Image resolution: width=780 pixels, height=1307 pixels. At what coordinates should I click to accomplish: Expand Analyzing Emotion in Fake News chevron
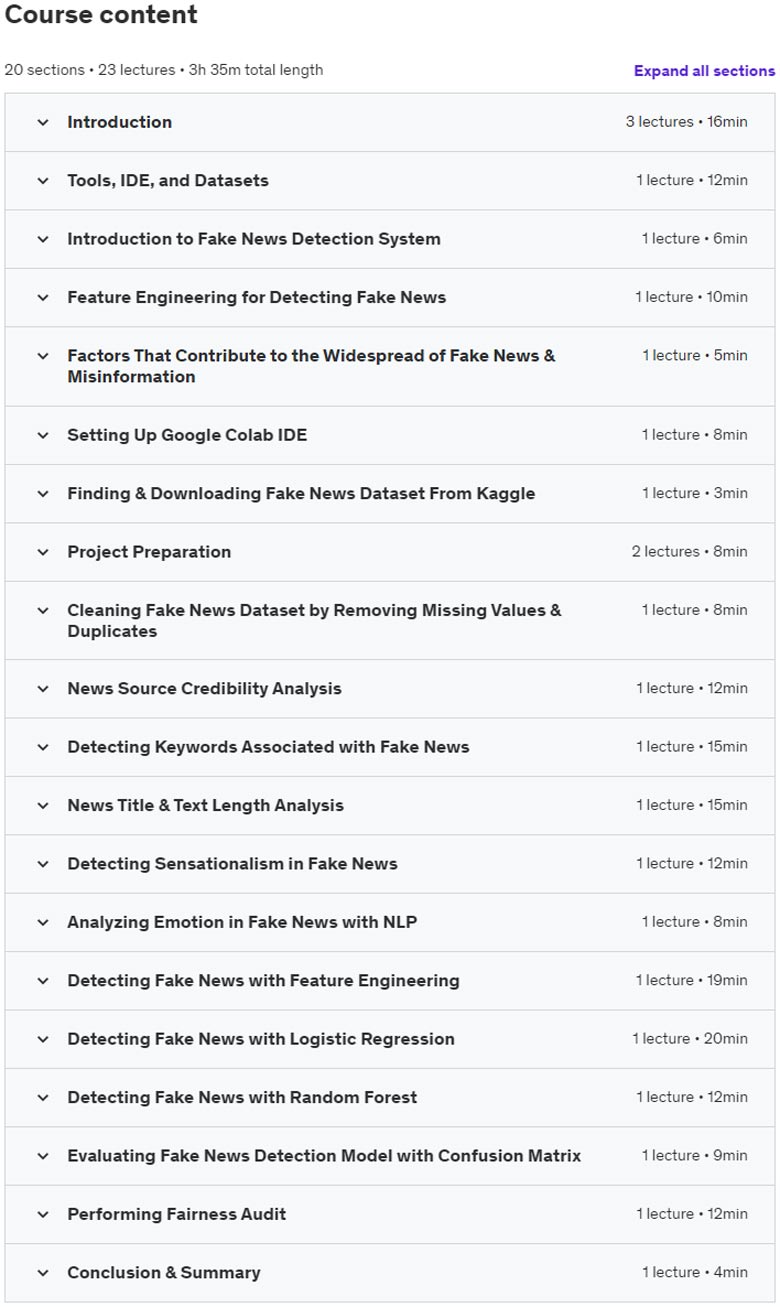click(x=43, y=922)
